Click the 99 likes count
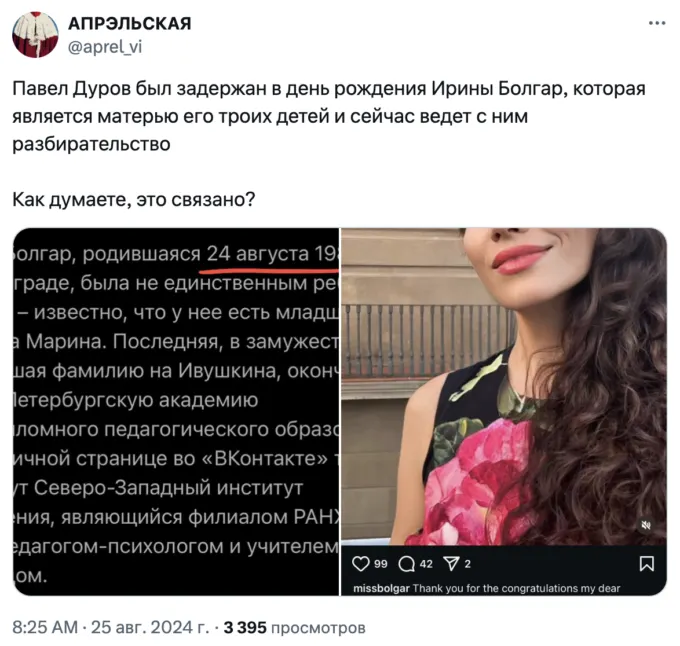The width and height of the screenshot is (680, 646). tap(380, 564)
